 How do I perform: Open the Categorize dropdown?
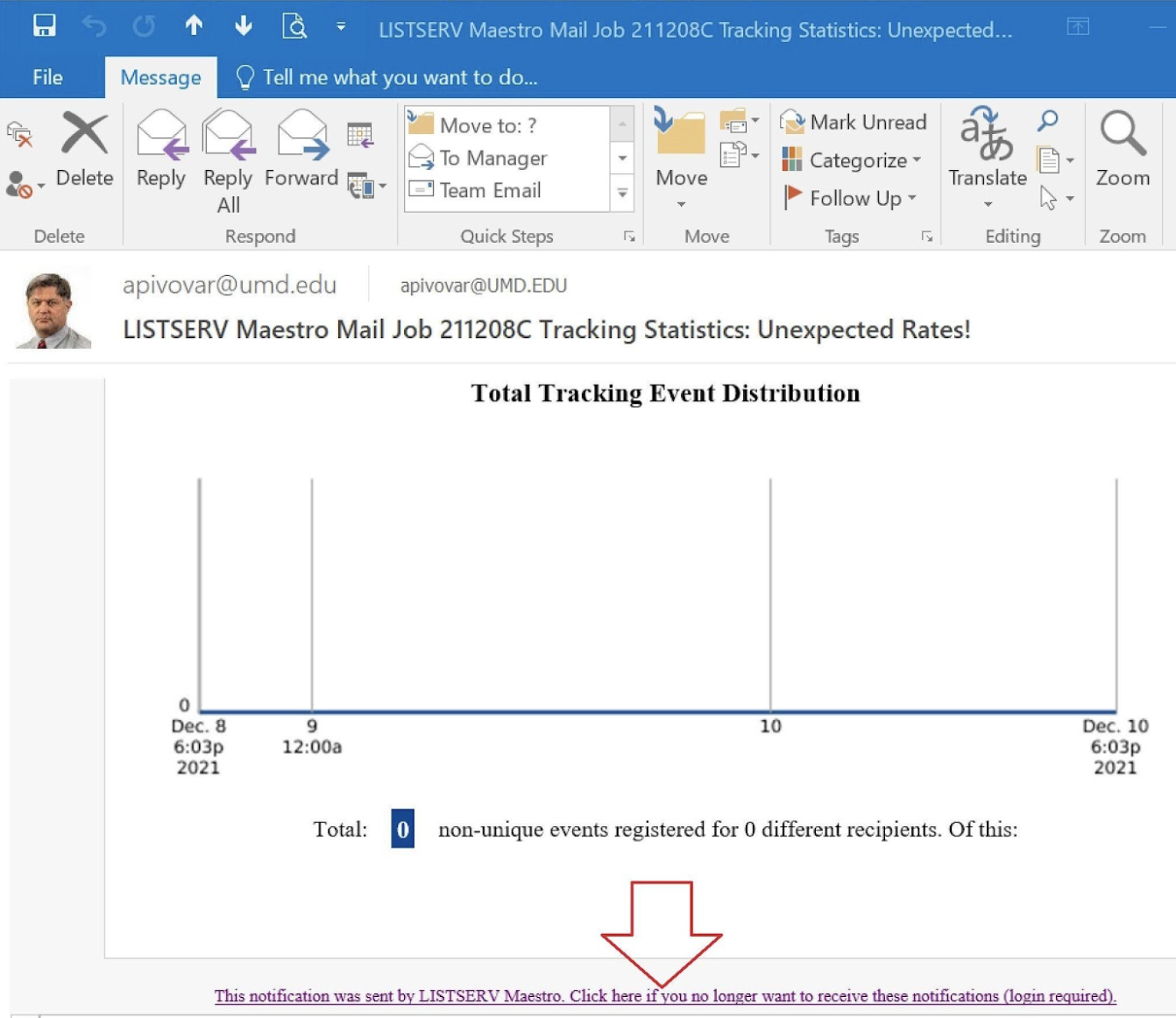pos(852,160)
